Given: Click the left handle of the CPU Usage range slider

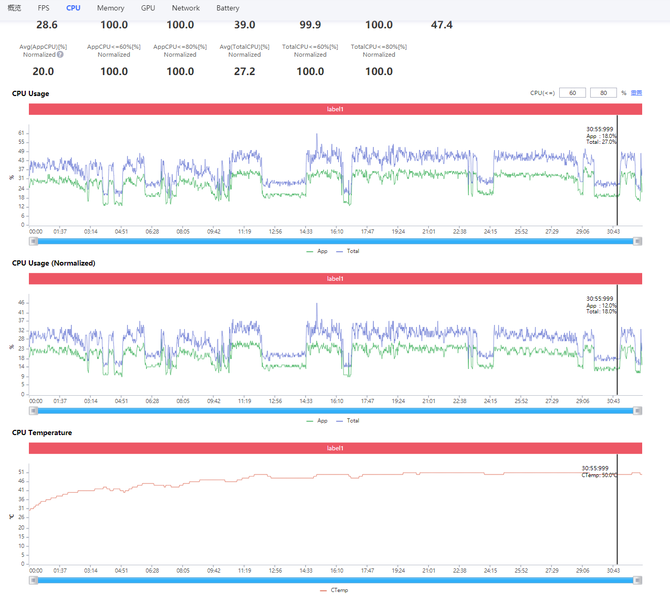Looking at the screenshot, I should [x=33, y=240].
